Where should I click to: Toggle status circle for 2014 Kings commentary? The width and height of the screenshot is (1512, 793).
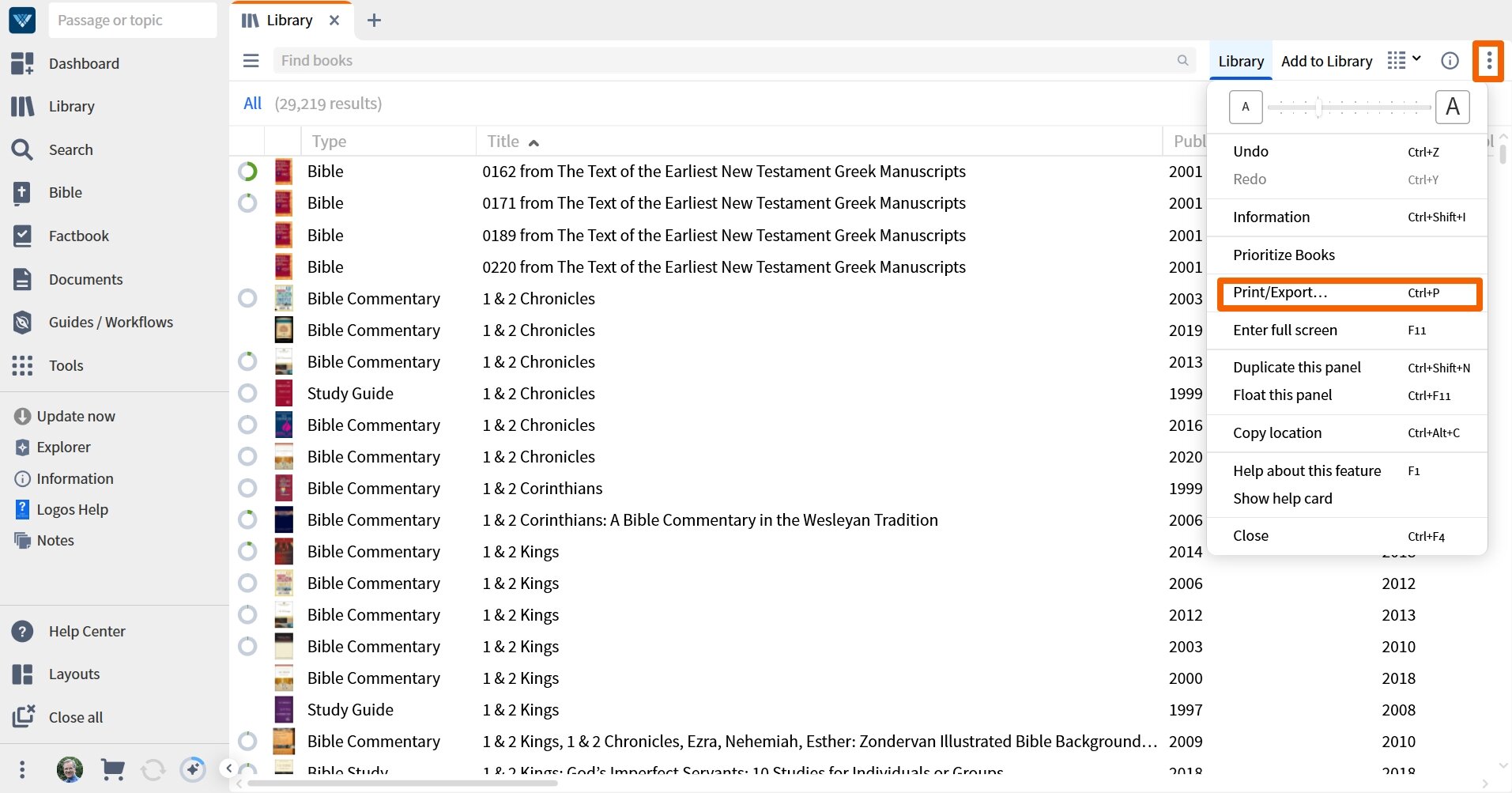click(x=247, y=551)
